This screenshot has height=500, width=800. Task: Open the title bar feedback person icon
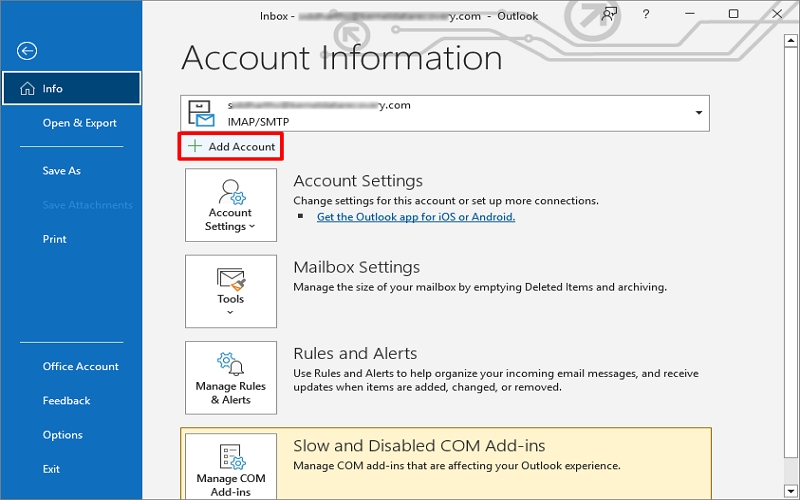coord(609,14)
